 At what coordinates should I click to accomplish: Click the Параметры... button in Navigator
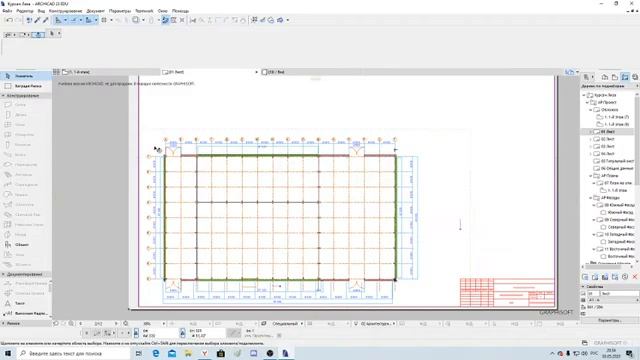[x=609, y=320]
